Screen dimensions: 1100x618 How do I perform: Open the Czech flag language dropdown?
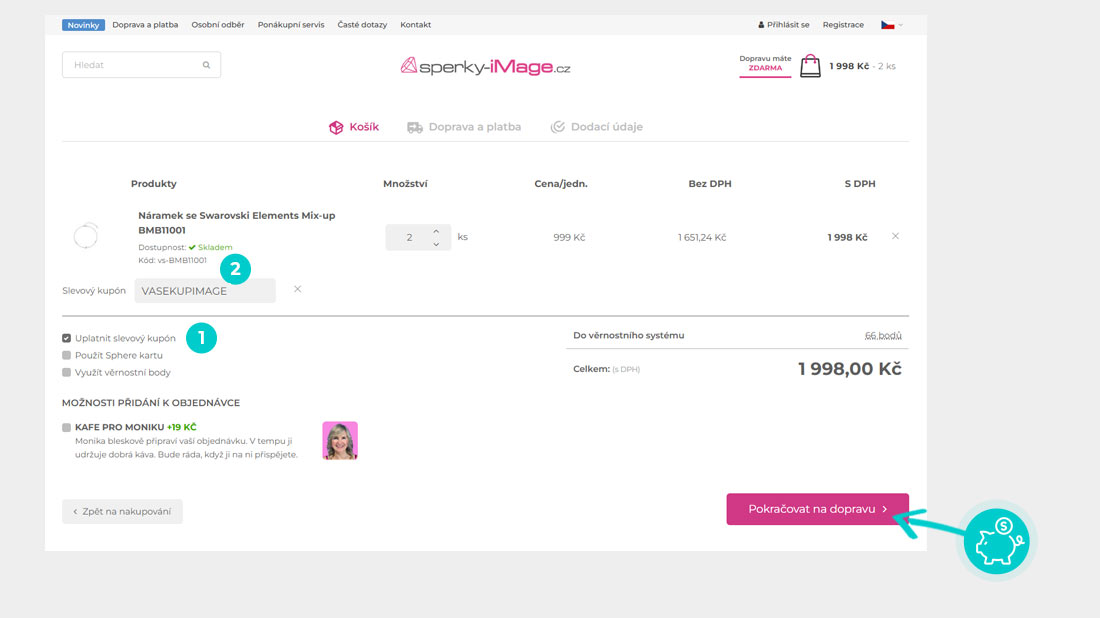point(890,24)
